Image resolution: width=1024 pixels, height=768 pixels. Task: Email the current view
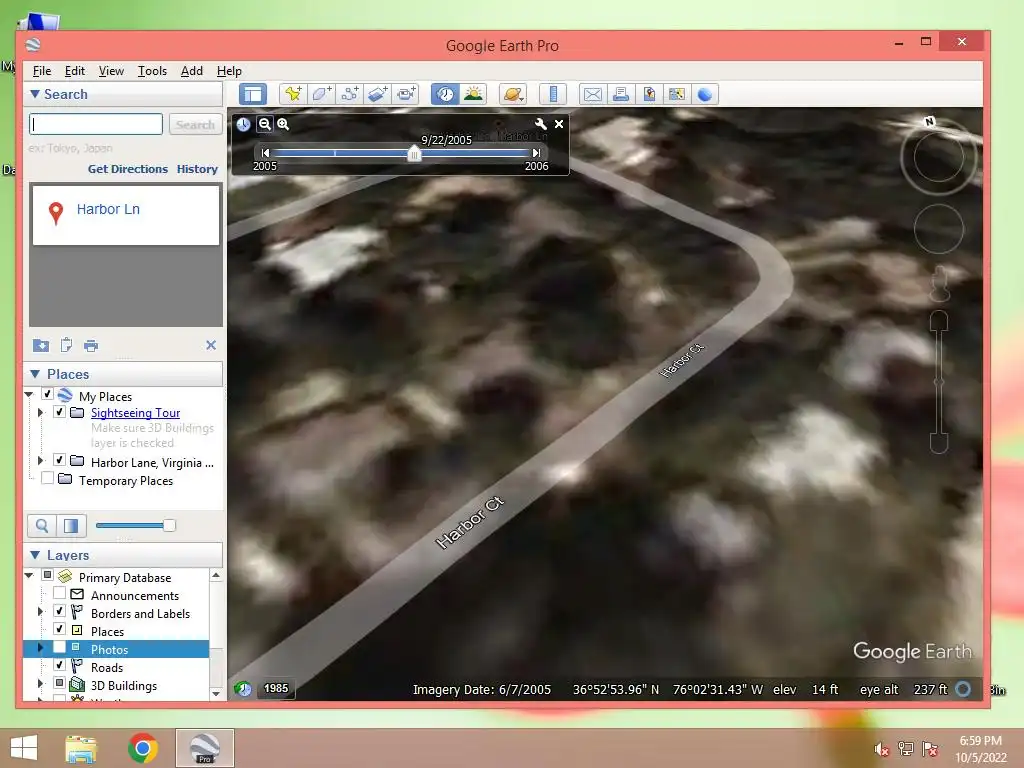coord(592,94)
